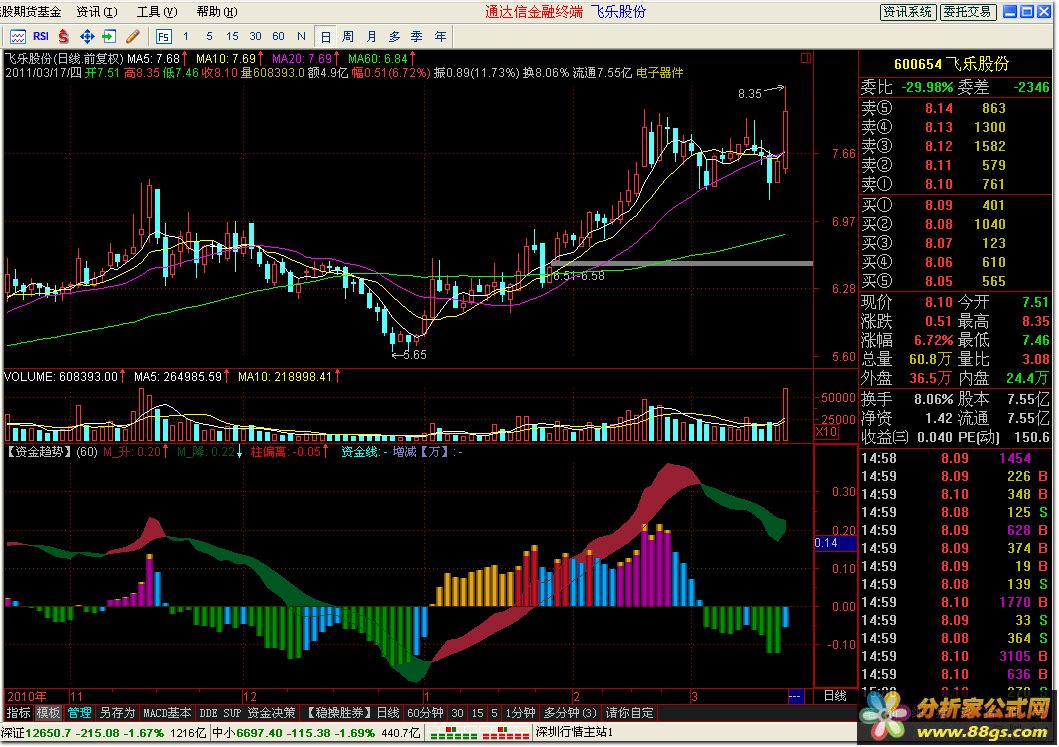This screenshot has height=747, width=1059.
Task: Open the 工具(V) menu
Action: pos(157,12)
